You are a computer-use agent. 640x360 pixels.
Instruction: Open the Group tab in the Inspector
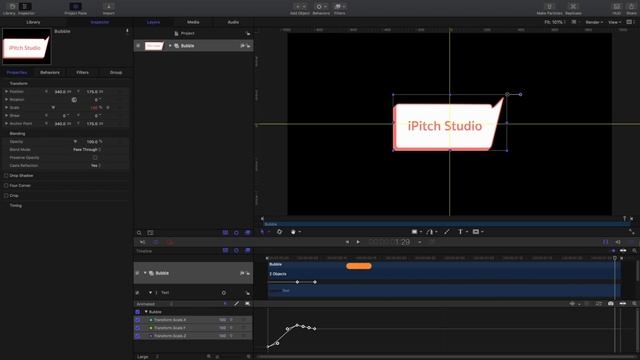tap(116, 72)
